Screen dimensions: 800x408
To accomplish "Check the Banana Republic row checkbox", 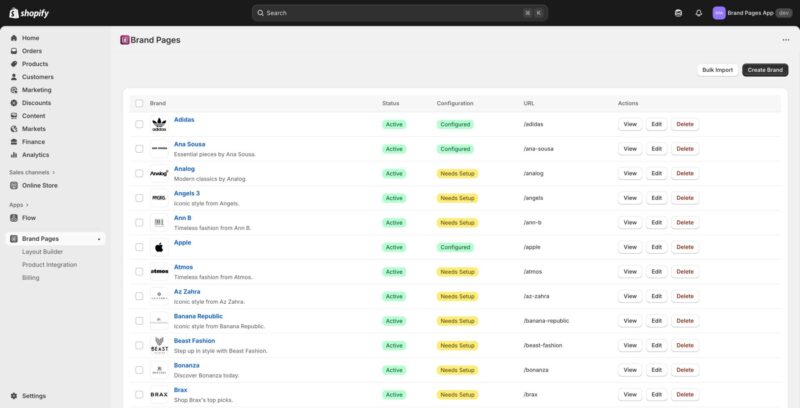I will (139, 321).
